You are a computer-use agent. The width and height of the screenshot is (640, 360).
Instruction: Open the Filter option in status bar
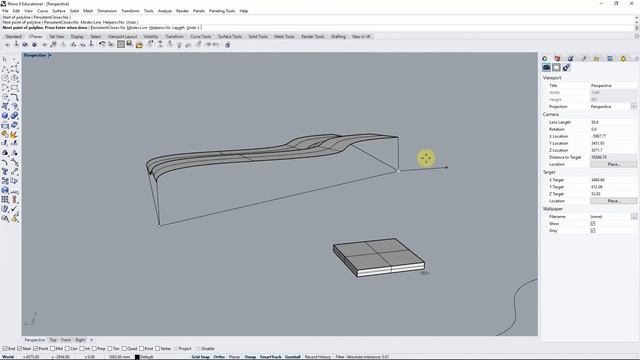tap(340, 357)
